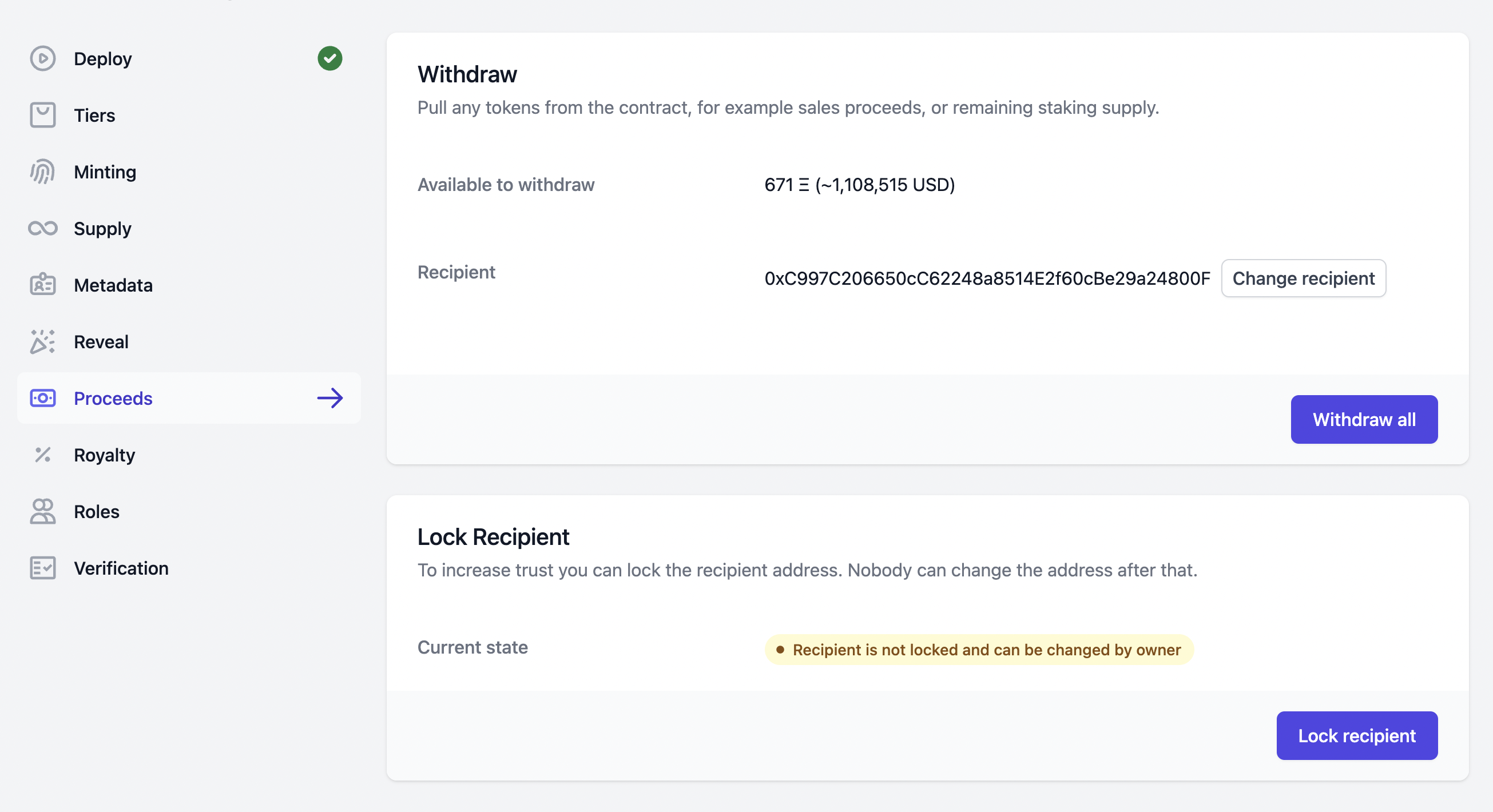Image resolution: width=1493 pixels, height=812 pixels.
Task: Navigate to Supply
Action: point(188,228)
